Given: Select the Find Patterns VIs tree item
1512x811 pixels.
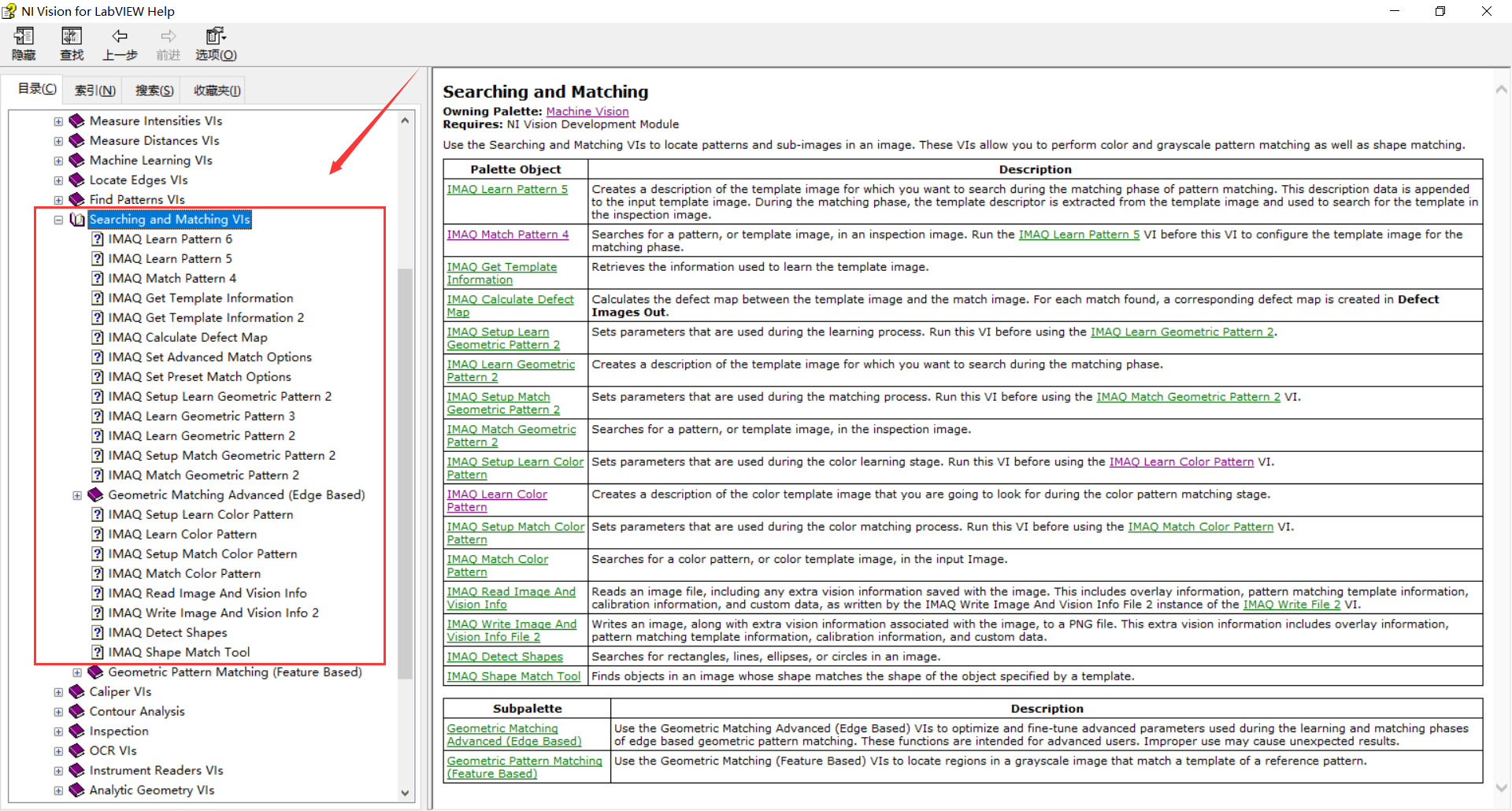Looking at the screenshot, I should (x=137, y=200).
